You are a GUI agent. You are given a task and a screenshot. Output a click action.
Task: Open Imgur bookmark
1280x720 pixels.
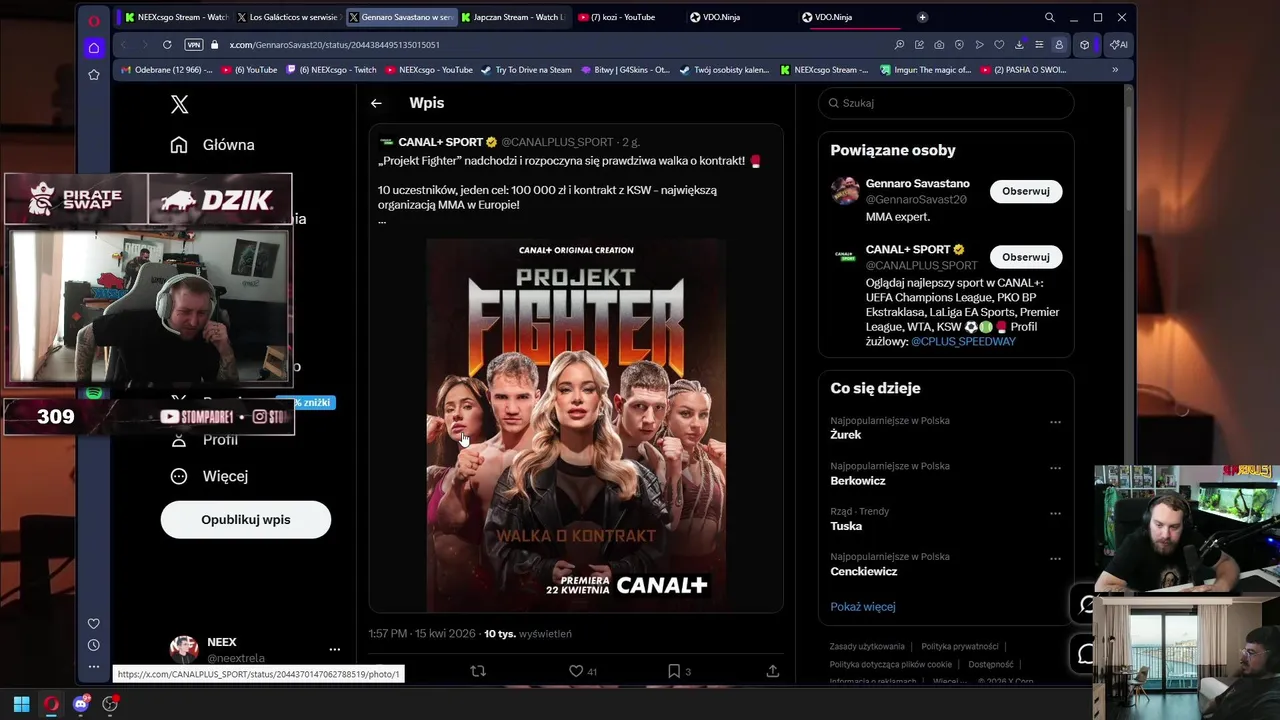[x=925, y=70]
